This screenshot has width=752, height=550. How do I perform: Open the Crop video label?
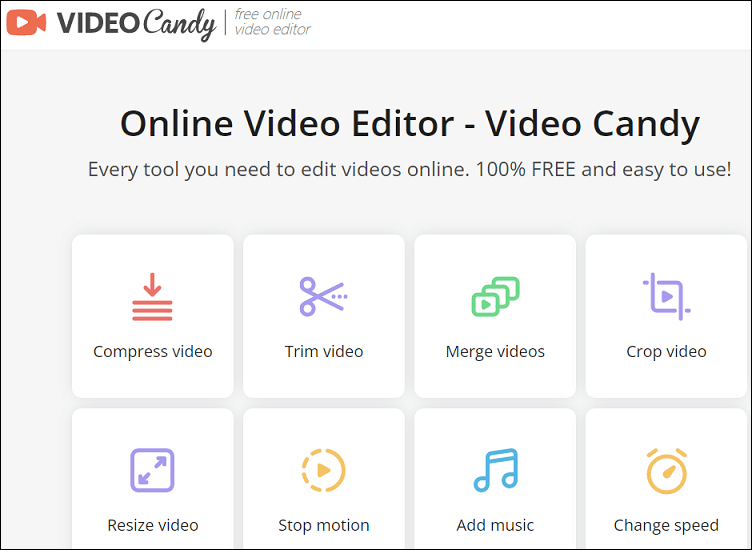click(x=667, y=351)
